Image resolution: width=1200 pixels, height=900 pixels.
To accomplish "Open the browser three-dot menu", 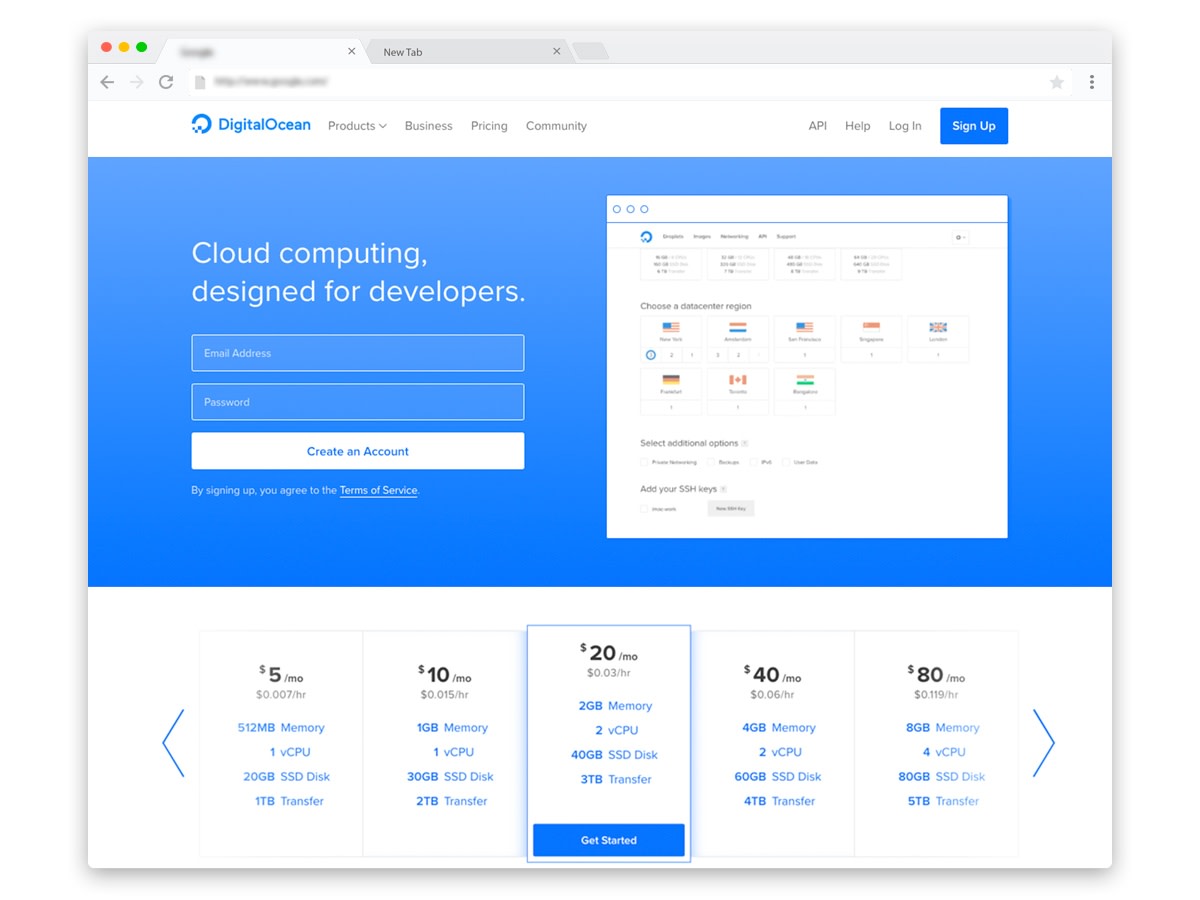I will tap(1091, 82).
